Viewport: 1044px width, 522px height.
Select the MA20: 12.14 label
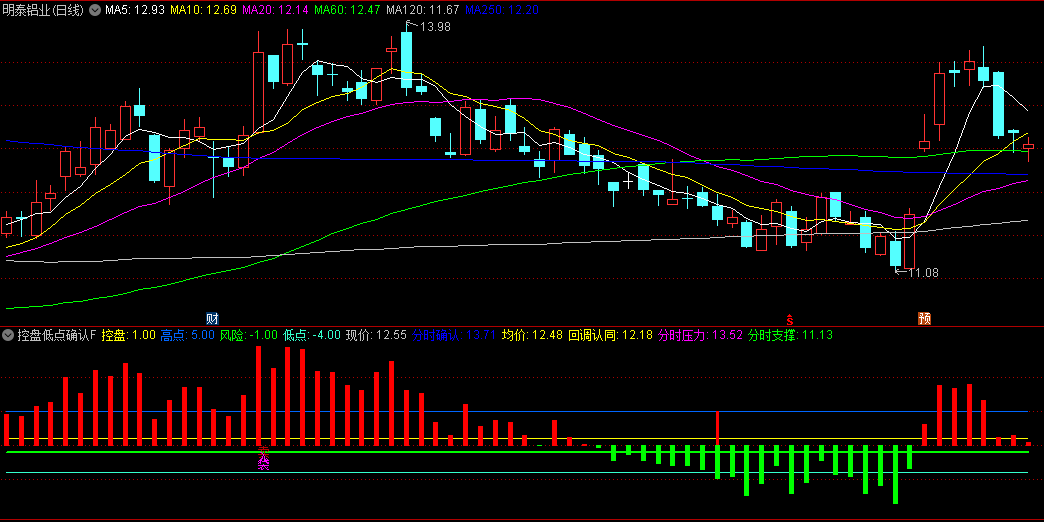(274, 11)
